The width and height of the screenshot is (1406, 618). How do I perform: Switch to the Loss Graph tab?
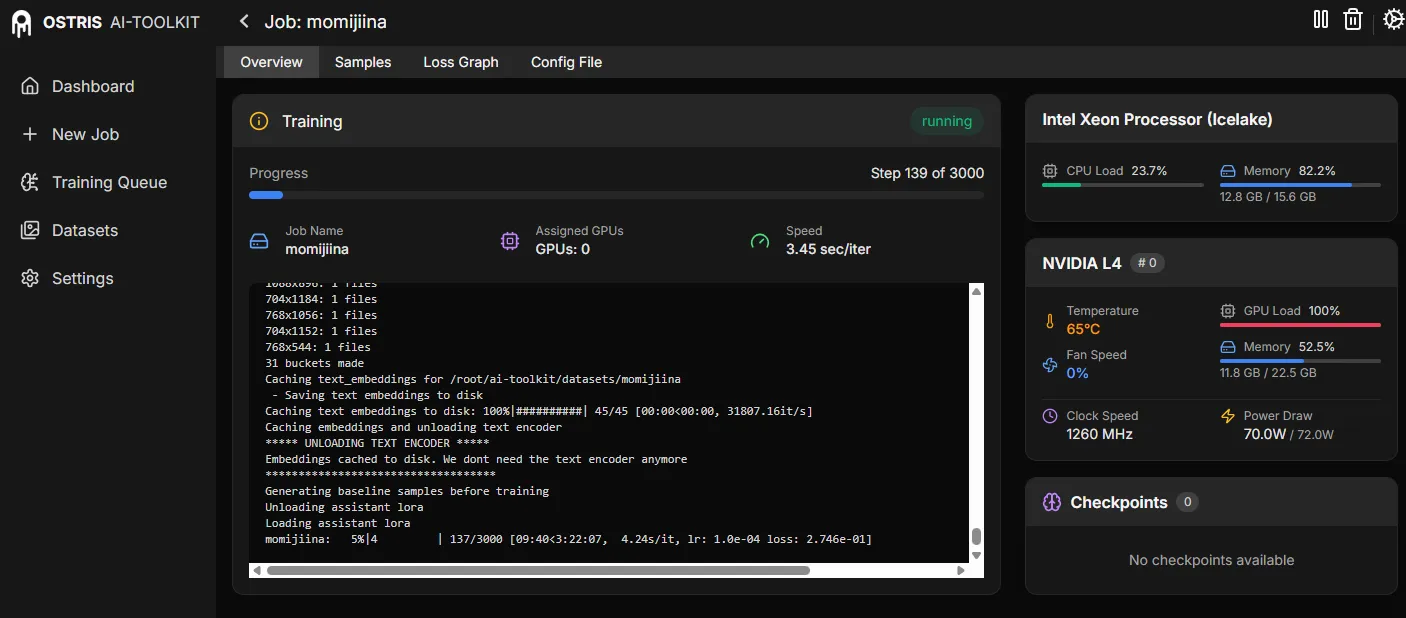[460, 62]
